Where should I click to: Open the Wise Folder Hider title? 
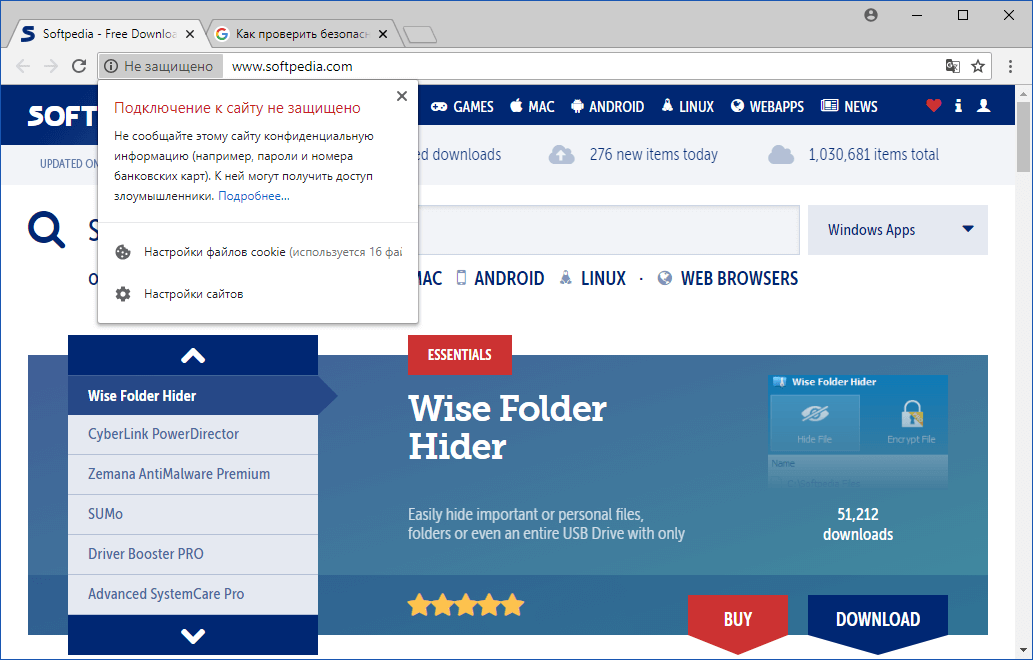pyautogui.click(x=507, y=427)
